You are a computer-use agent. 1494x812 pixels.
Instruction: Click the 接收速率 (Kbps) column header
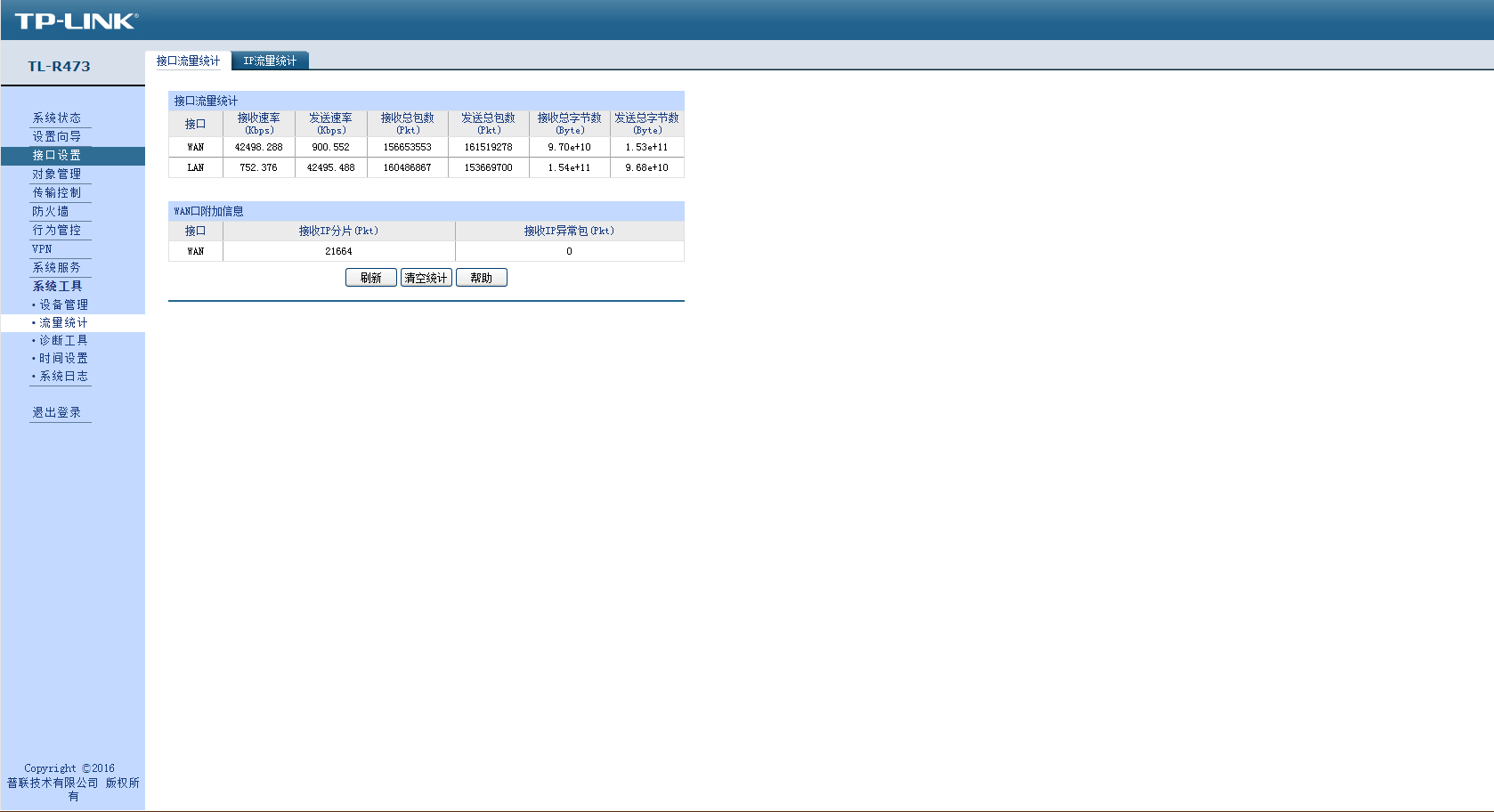click(259, 124)
